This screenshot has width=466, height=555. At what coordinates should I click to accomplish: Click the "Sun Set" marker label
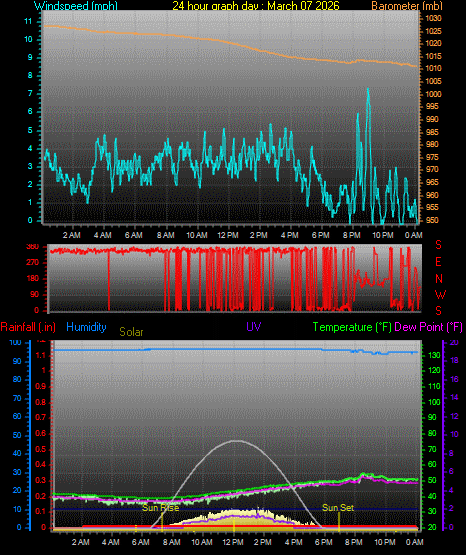tap(338, 508)
